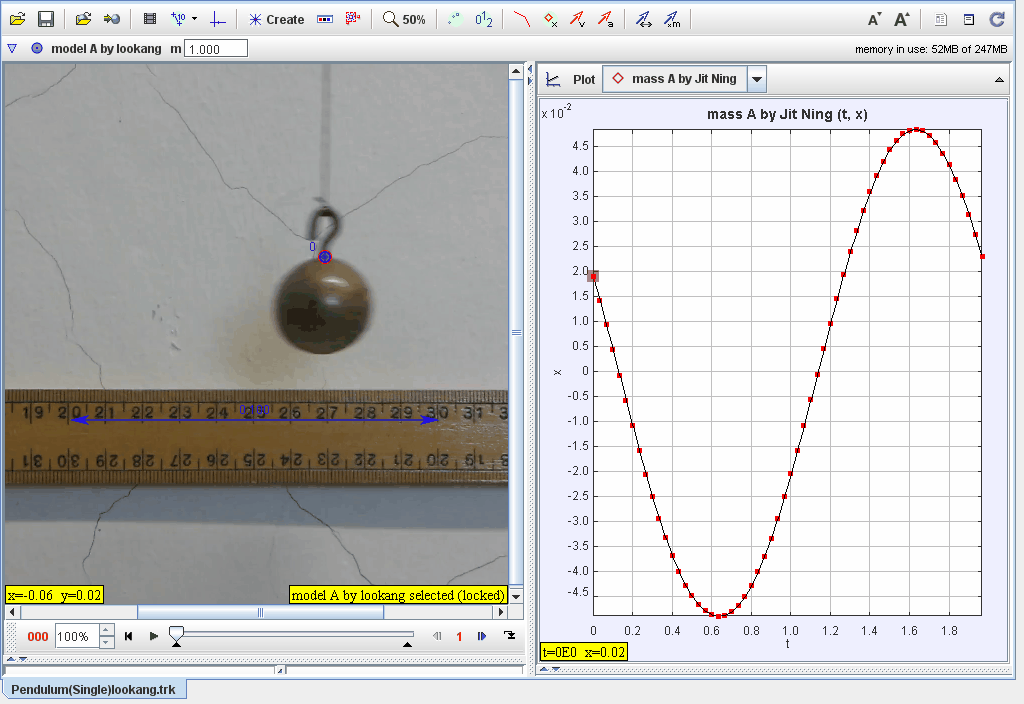The width and height of the screenshot is (1024, 704).
Task: Click the blue track toolbar triangle
Action: coord(12,48)
